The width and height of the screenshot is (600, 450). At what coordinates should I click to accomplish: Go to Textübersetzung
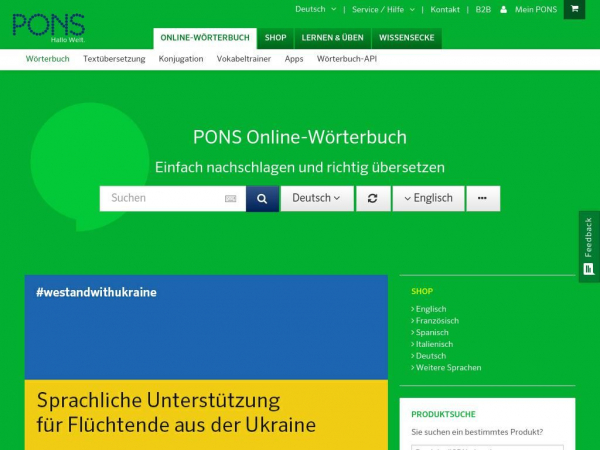(x=114, y=59)
